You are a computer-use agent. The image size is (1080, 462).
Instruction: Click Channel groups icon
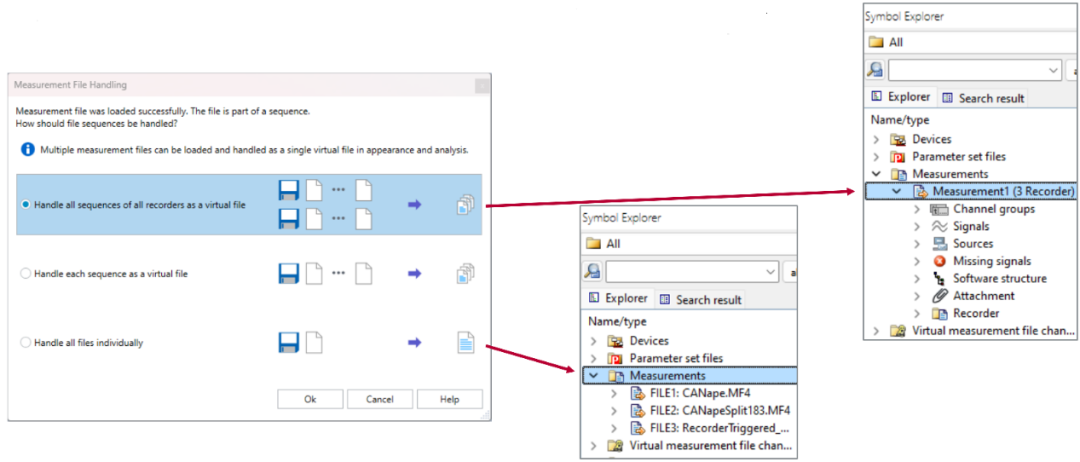[x=939, y=209]
